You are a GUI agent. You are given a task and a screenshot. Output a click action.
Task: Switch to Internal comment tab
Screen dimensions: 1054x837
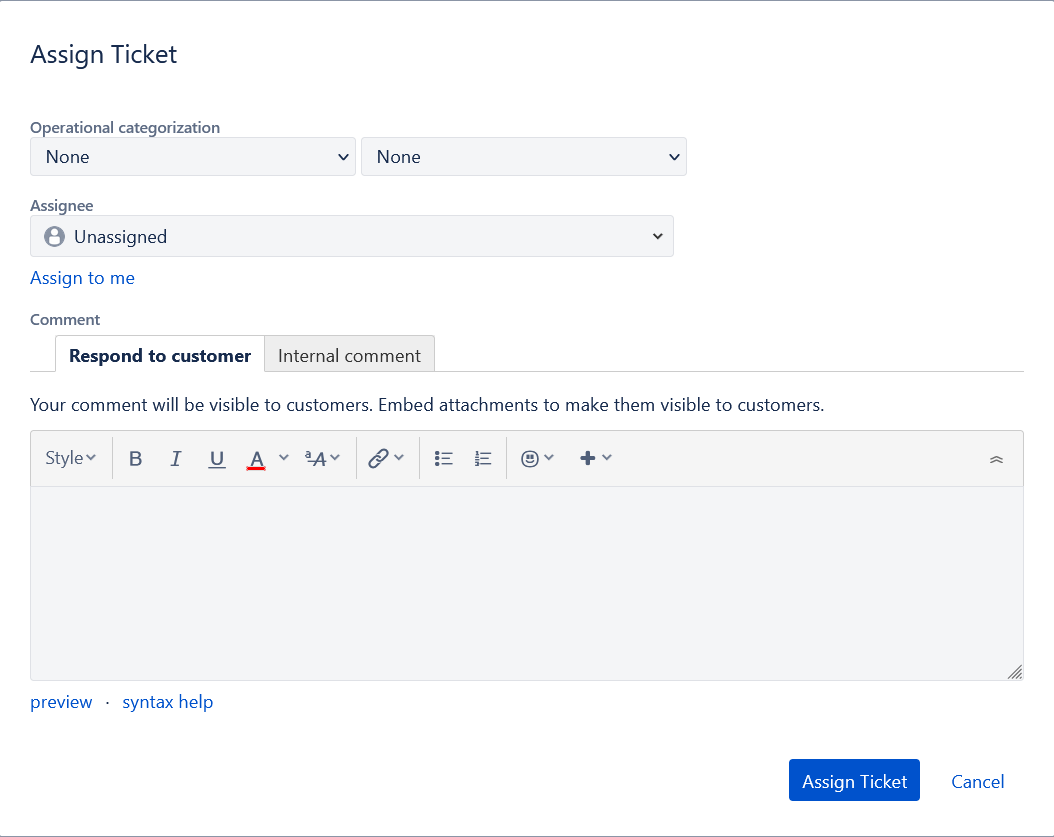pos(350,355)
